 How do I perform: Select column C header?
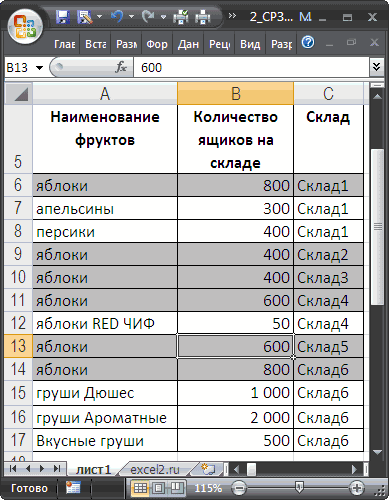[x=328, y=94]
